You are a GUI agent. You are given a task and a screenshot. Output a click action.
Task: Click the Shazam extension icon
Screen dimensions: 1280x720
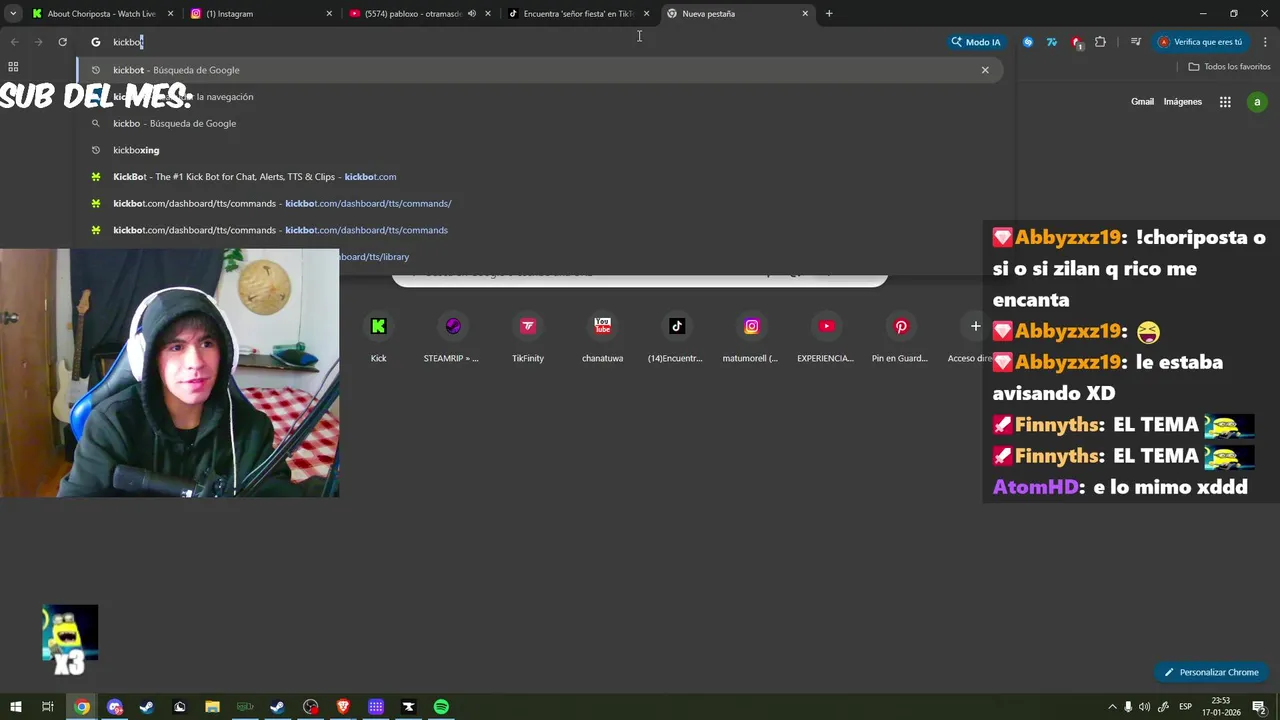(x=1028, y=42)
